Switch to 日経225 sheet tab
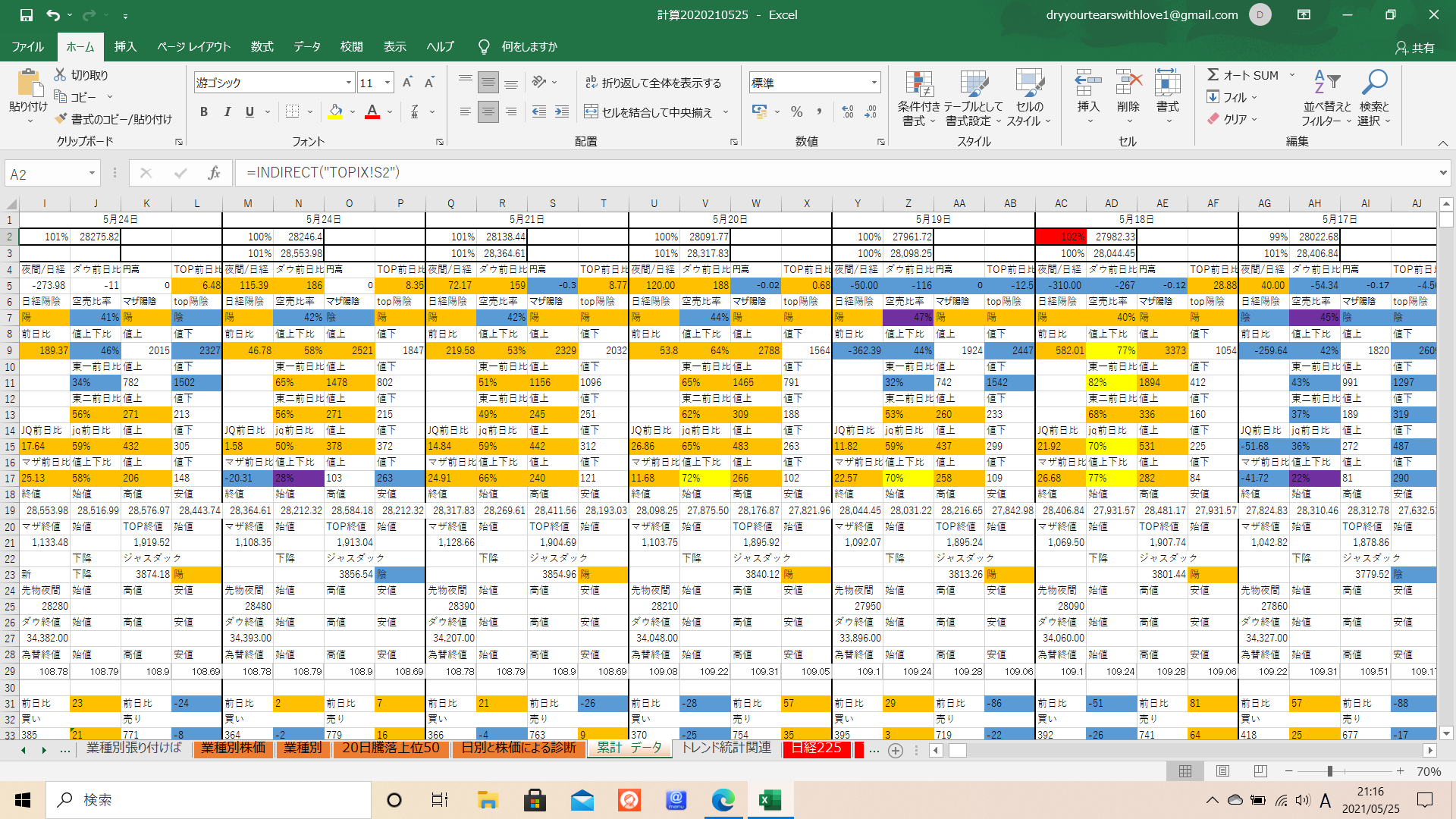 click(x=816, y=748)
